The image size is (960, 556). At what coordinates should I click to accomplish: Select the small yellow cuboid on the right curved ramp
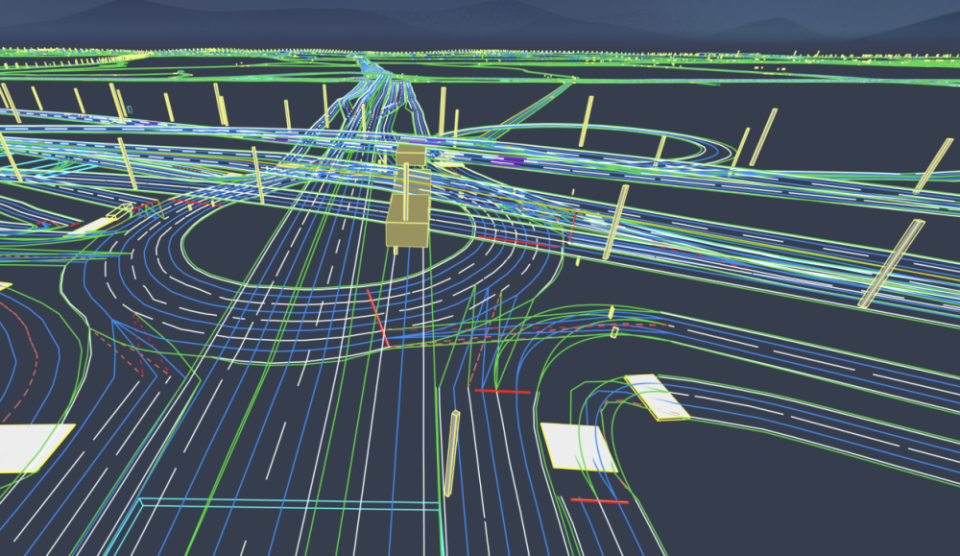point(614,332)
